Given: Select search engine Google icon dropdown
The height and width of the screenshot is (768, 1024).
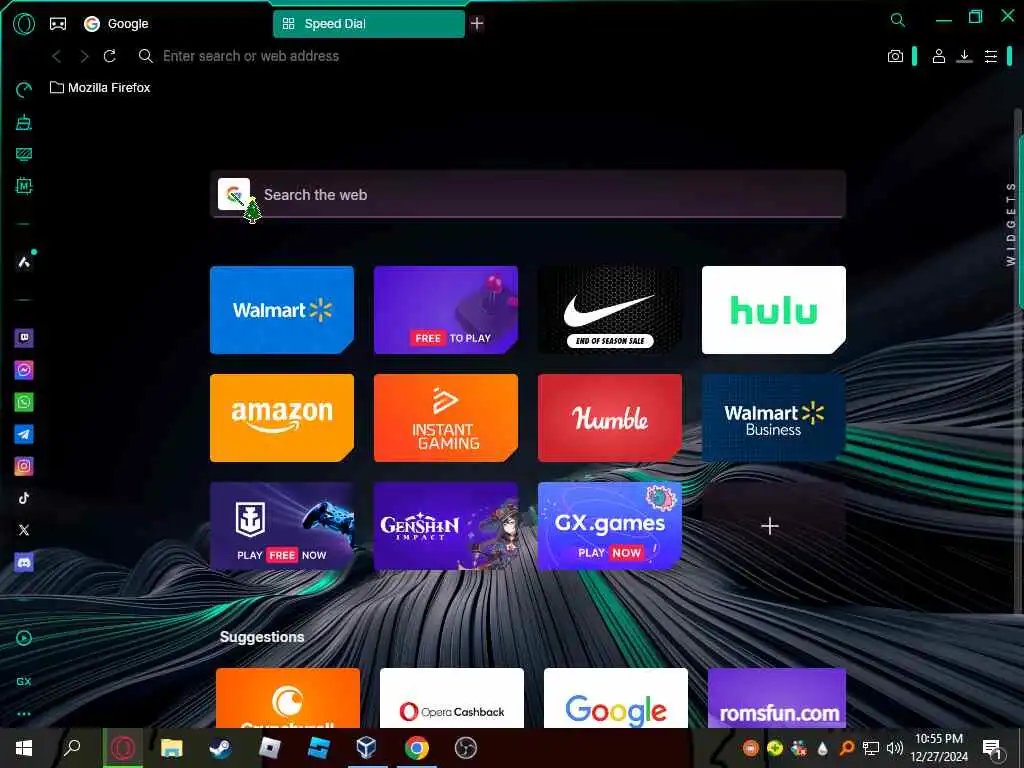Looking at the screenshot, I should pos(234,194).
